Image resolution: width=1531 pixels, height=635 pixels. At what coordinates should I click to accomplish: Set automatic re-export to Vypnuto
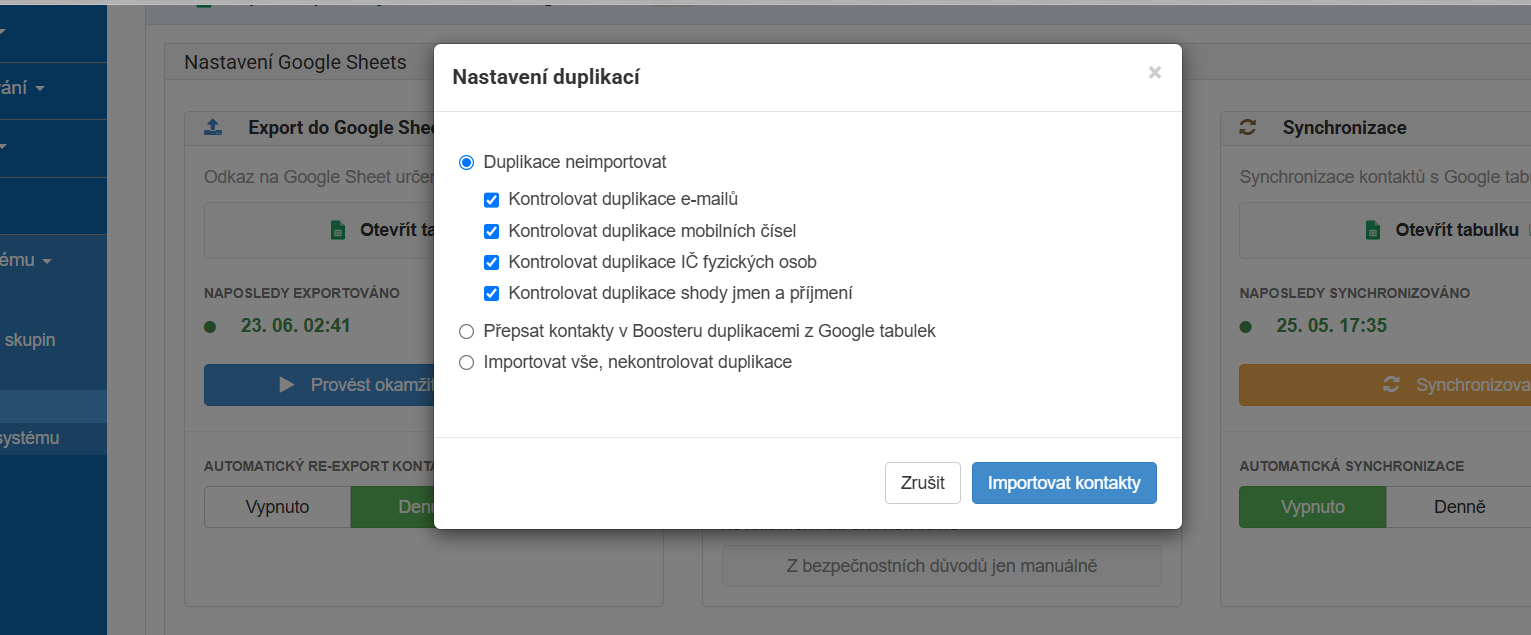point(277,507)
